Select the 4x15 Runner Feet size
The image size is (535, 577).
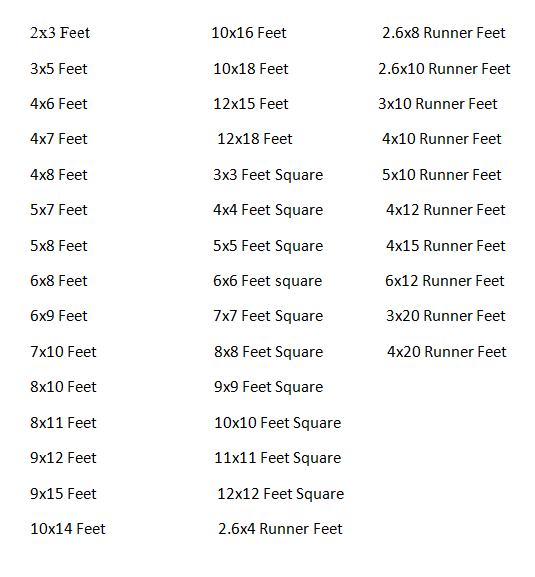point(446,246)
